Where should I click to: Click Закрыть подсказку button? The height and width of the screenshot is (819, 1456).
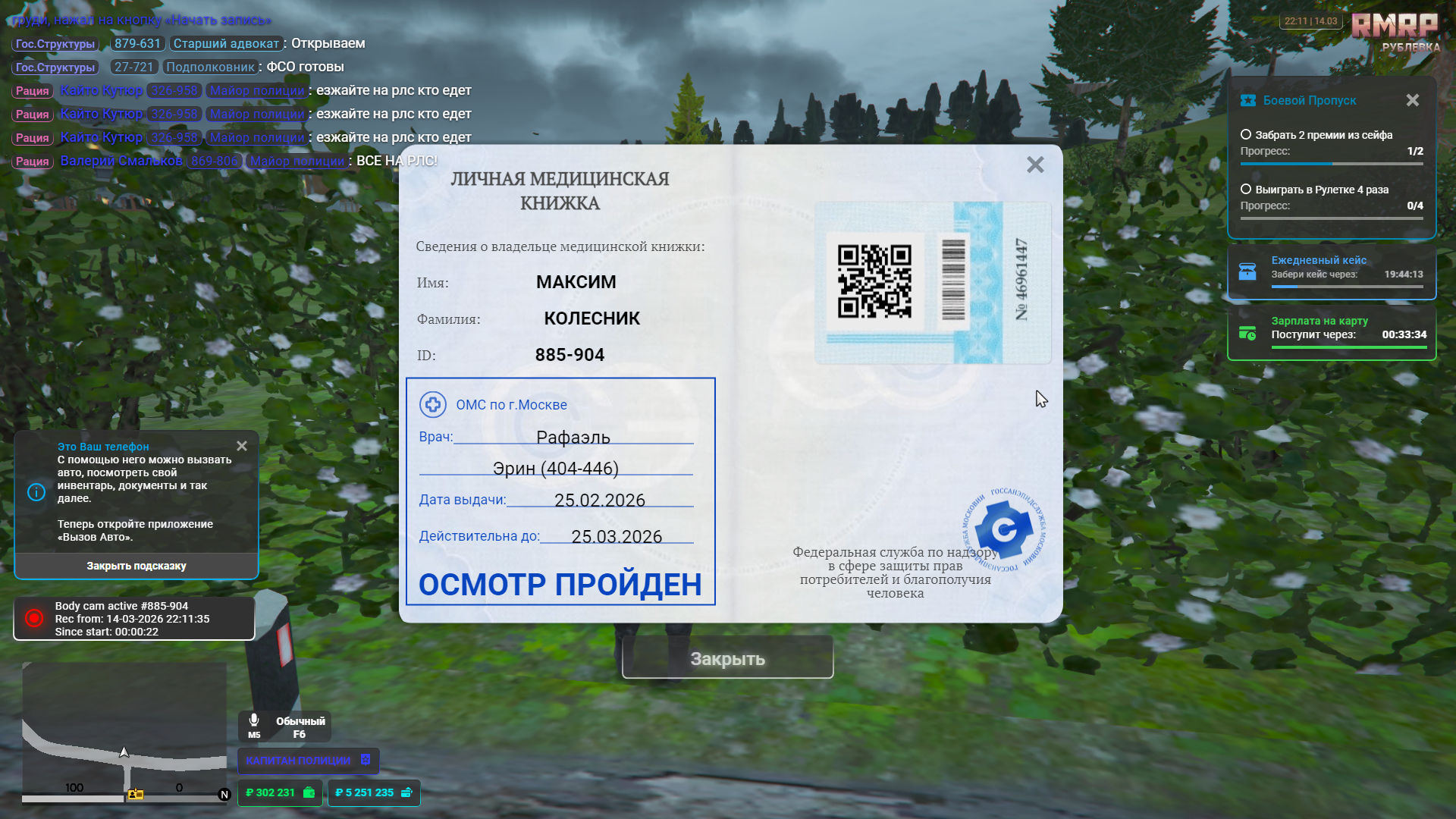(x=136, y=566)
